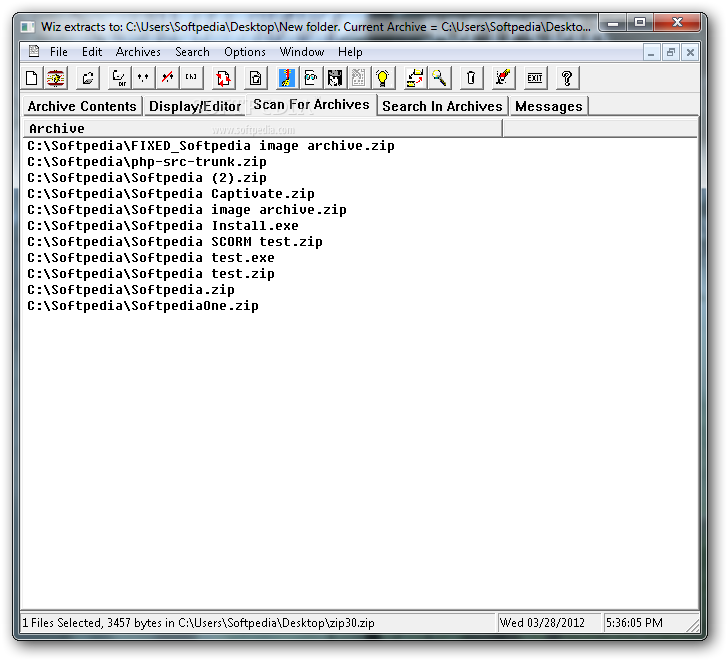Click the red pencil edit icon
The width and height of the screenshot is (728, 661).
503,78
